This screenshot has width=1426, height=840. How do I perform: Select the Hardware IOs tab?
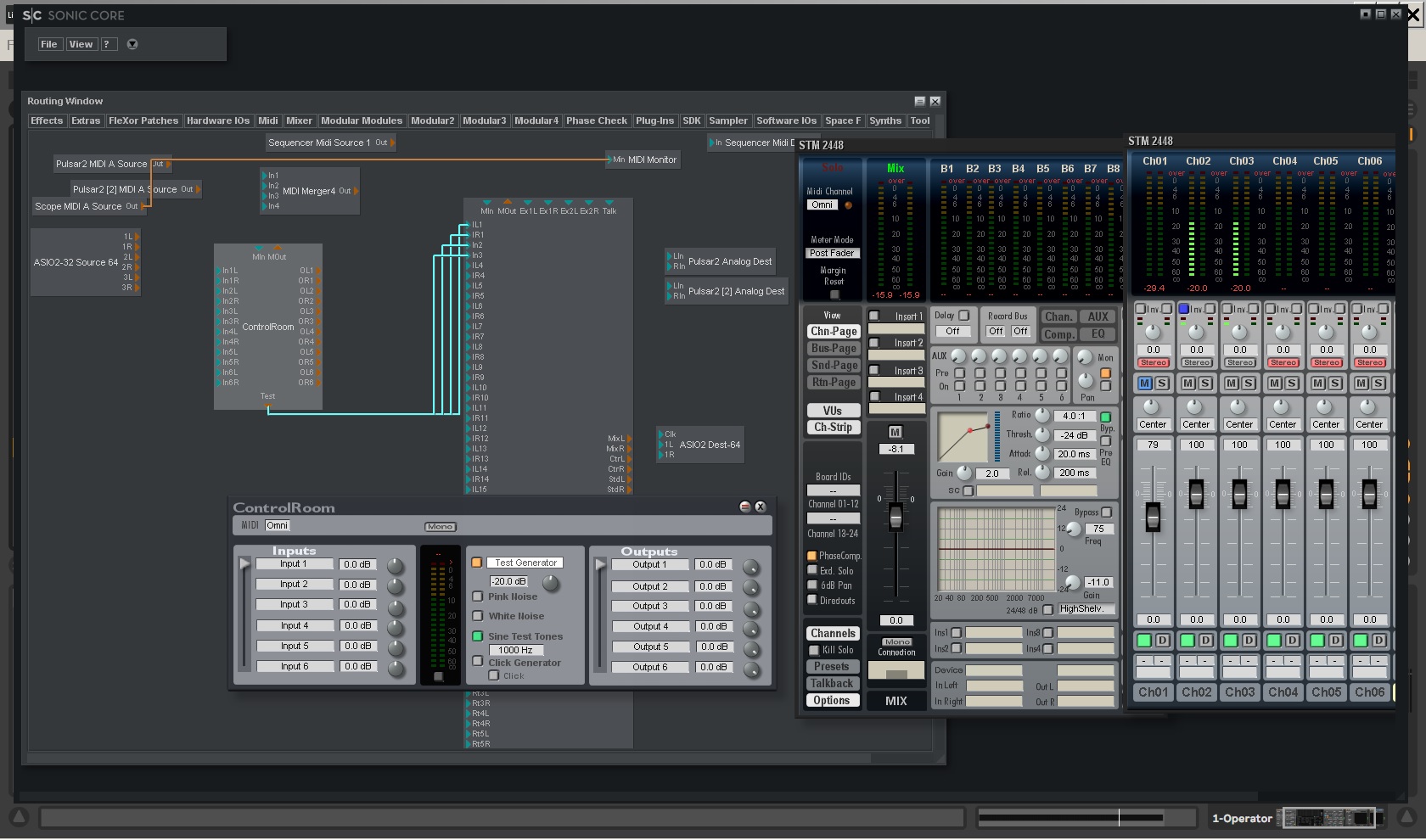click(218, 120)
